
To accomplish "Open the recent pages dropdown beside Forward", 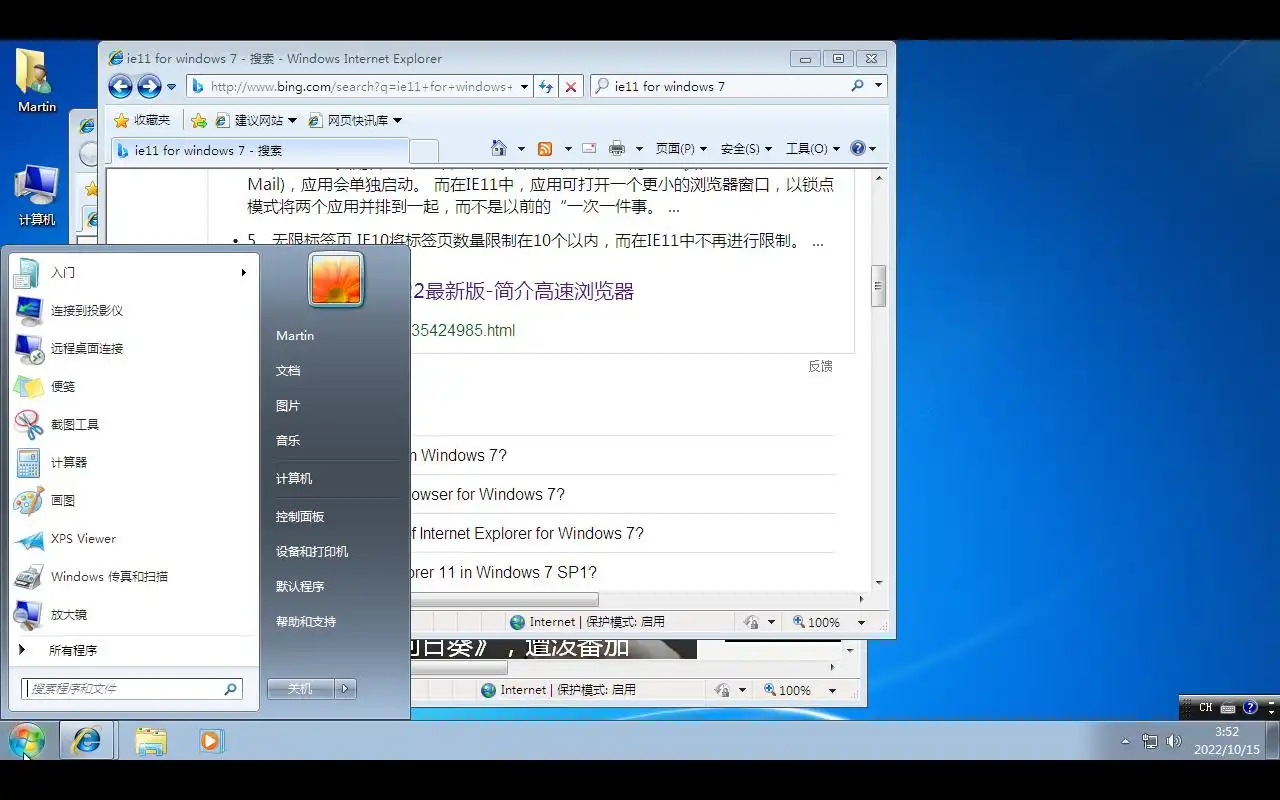I will pyautogui.click(x=172, y=87).
